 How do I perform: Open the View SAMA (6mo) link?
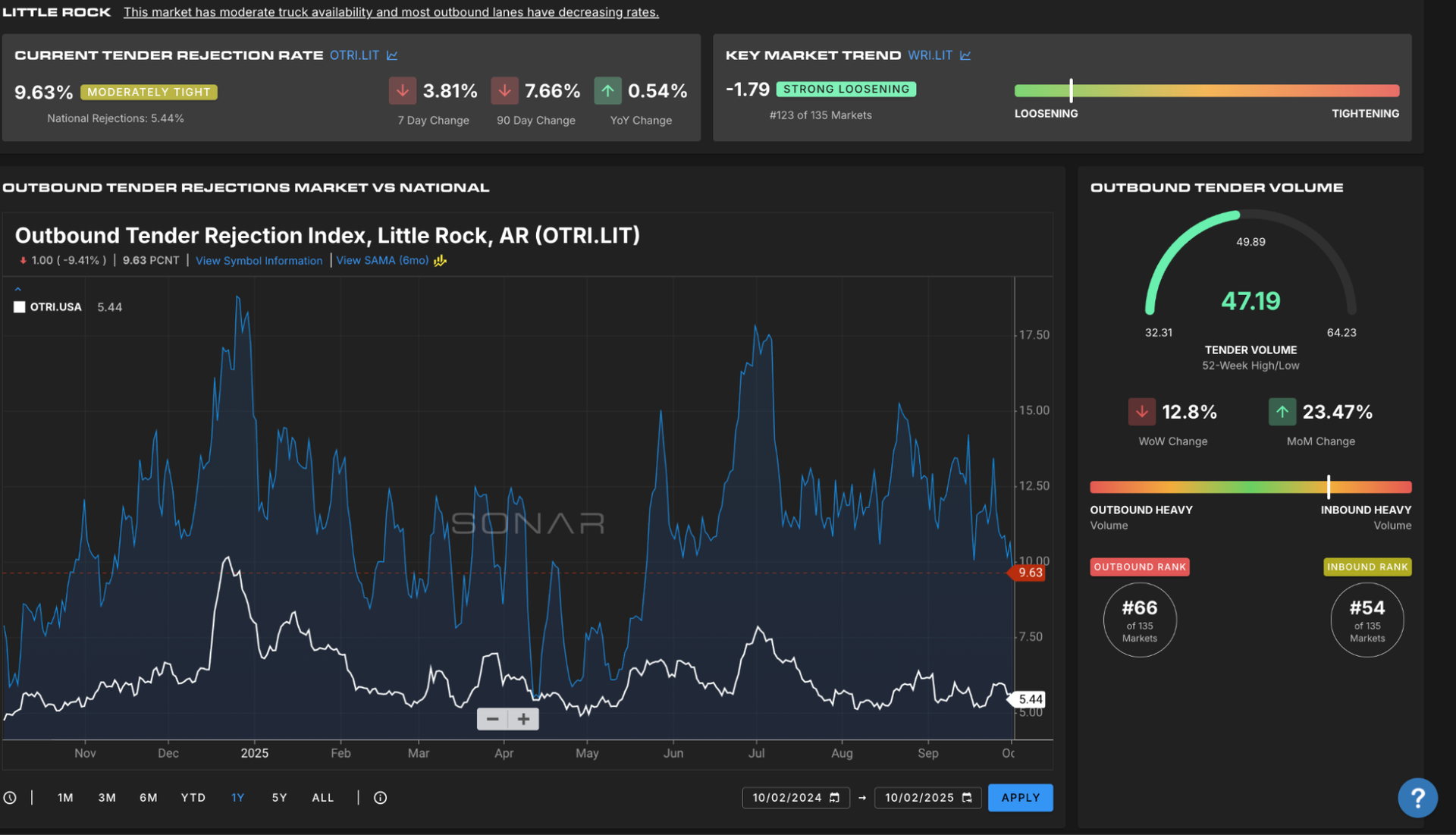click(x=381, y=260)
